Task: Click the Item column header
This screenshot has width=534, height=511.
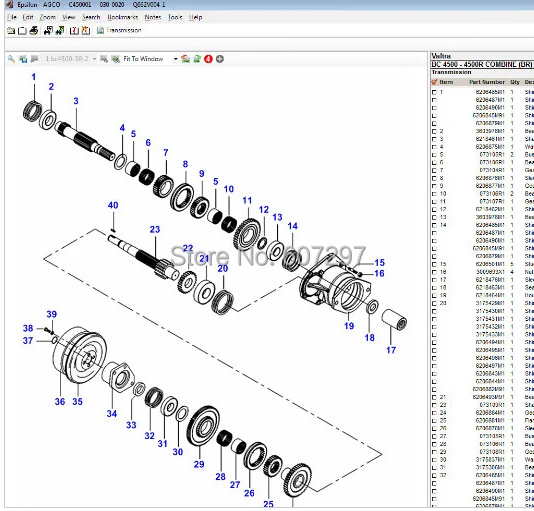Action: tap(446, 82)
